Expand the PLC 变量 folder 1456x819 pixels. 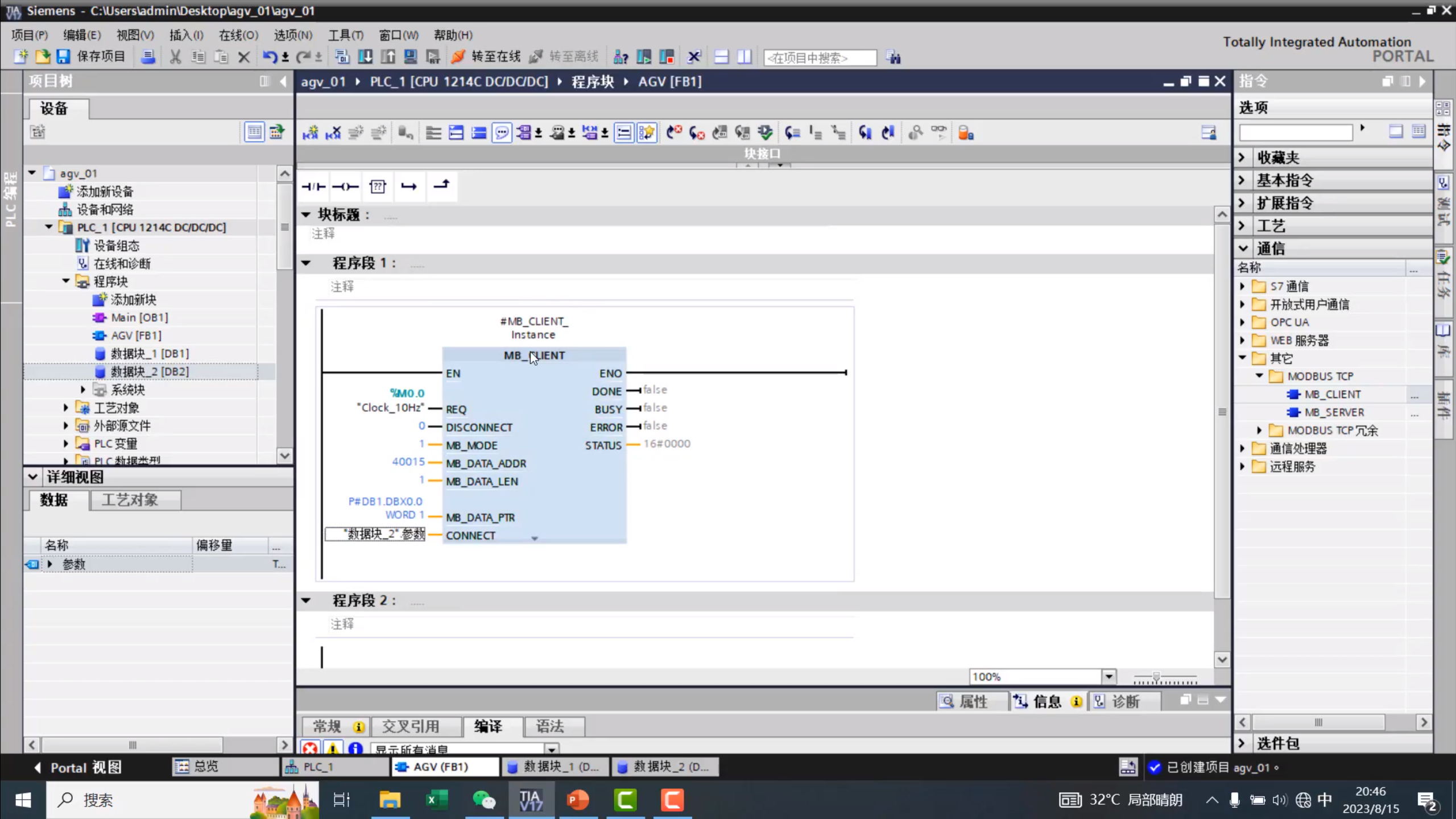click(66, 444)
